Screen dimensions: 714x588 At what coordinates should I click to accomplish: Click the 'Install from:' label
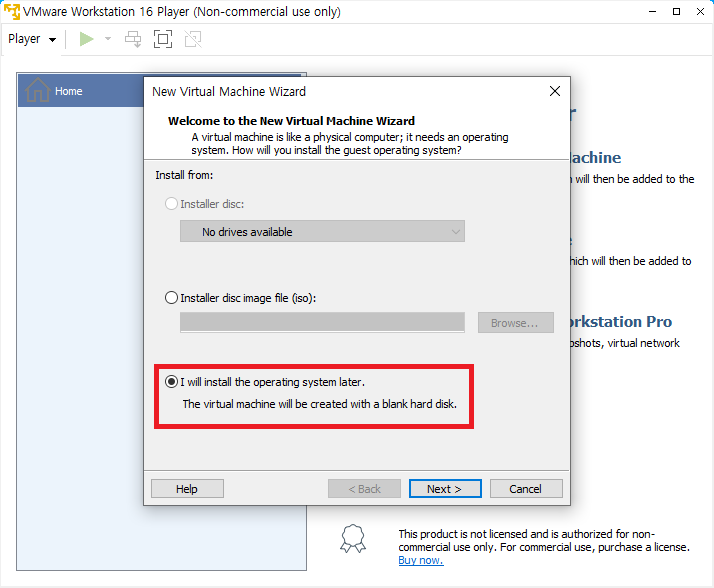184,175
